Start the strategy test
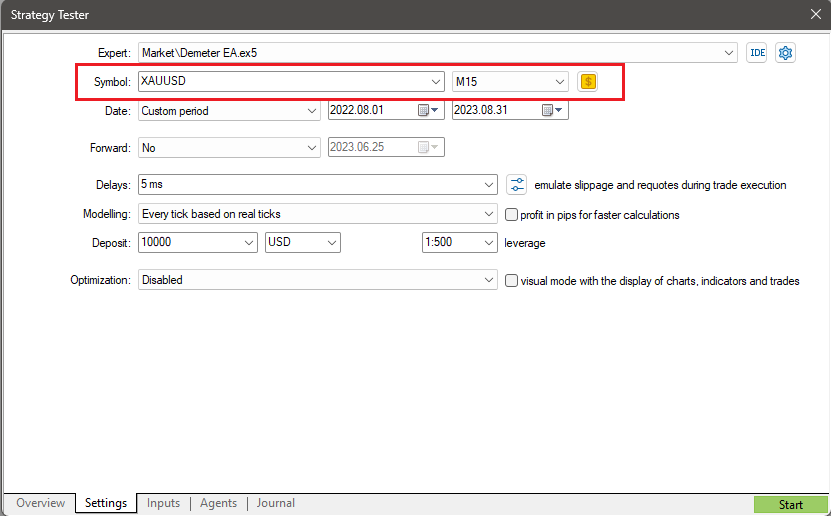The image size is (831, 516). (791, 504)
